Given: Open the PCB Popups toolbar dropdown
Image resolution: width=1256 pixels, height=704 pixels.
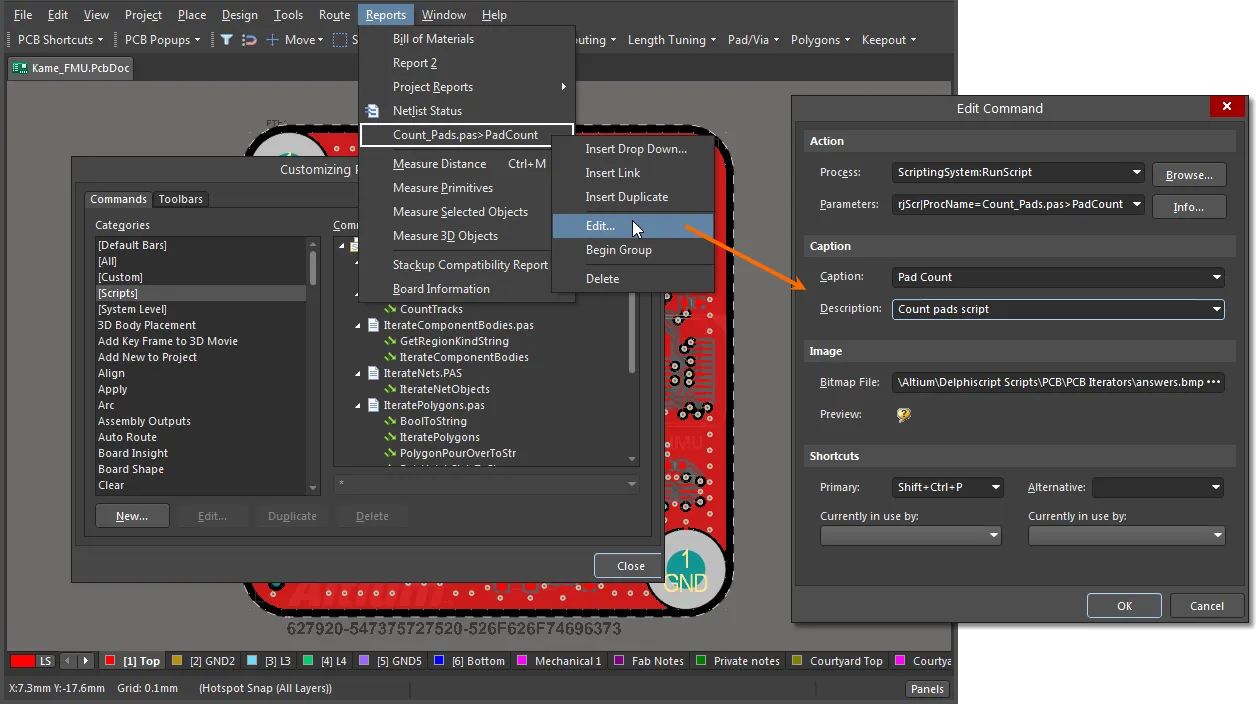Looking at the screenshot, I should pyautogui.click(x=197, y=40).
